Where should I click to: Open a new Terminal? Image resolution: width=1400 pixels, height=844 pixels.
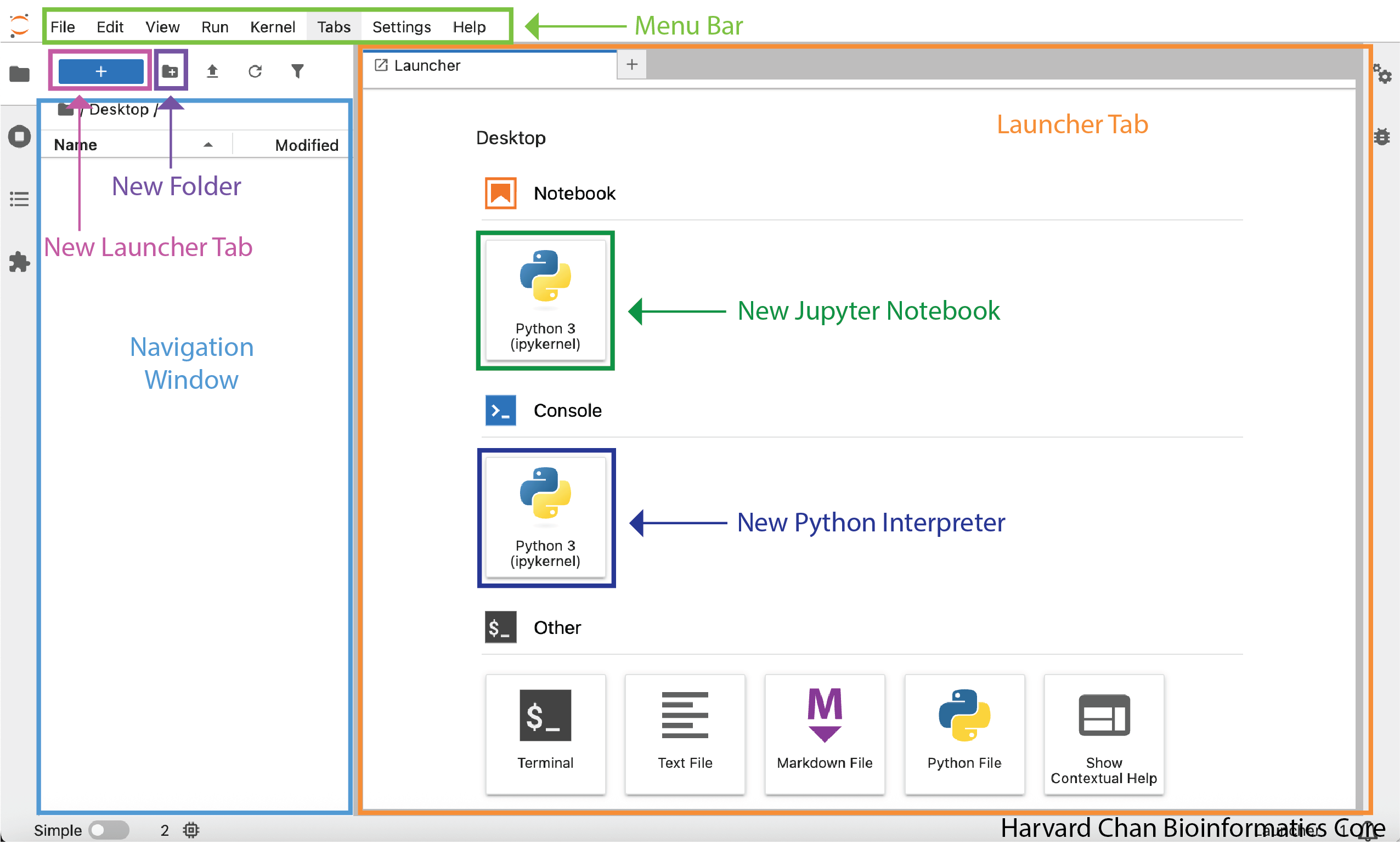pyautogui.click(x=545, y=733)
